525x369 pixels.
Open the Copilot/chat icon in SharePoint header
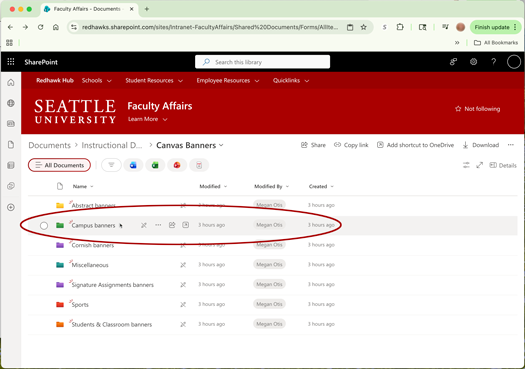[x=453, y=62]
